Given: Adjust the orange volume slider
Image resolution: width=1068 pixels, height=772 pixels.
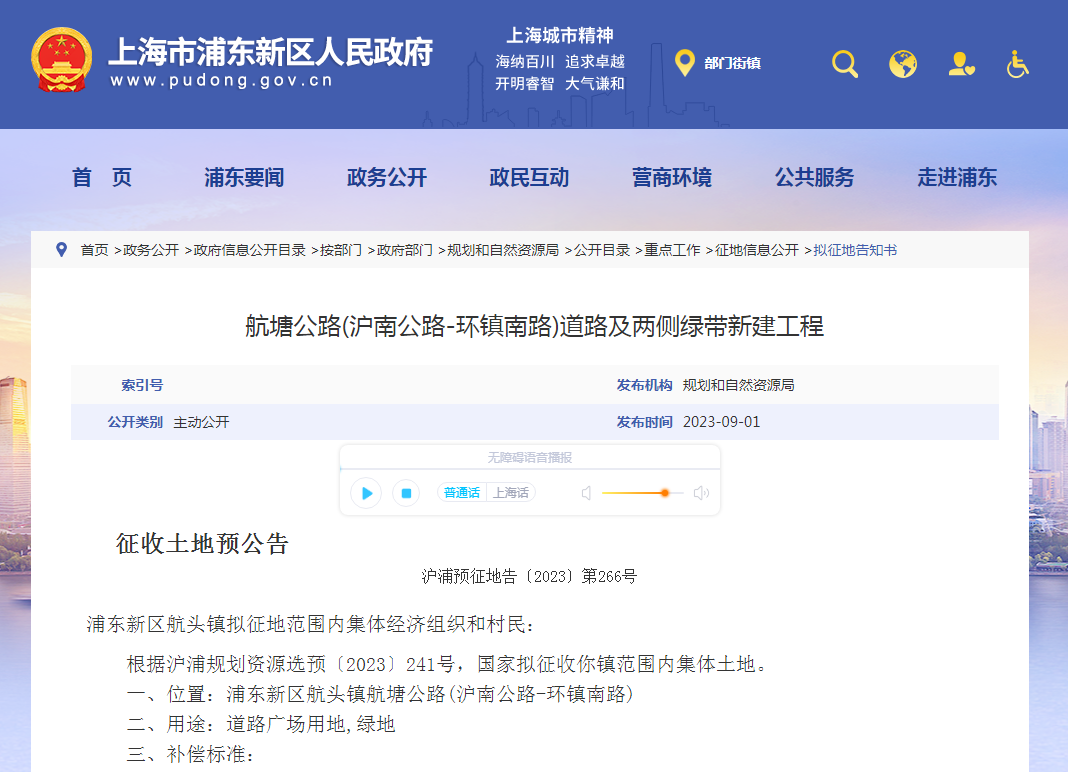Looking at the screenshot, I should (663, 493).
